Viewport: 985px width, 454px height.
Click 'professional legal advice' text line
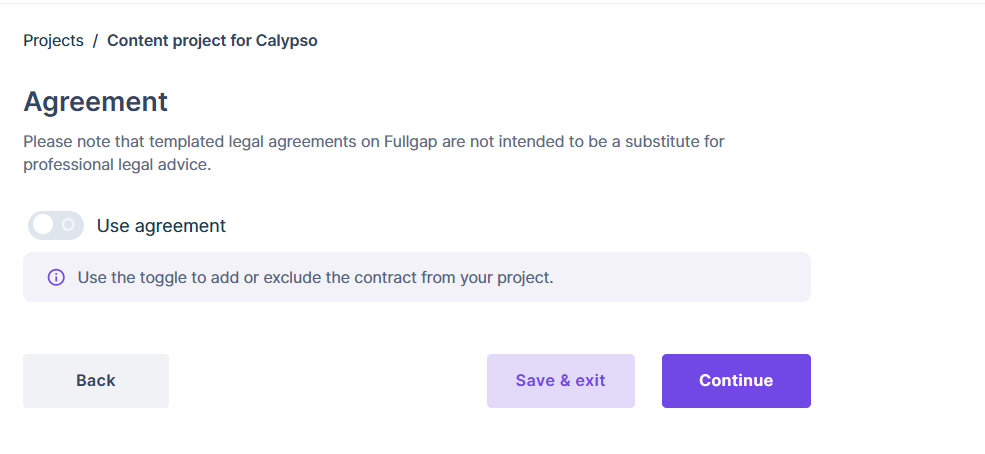coord(117,165)
